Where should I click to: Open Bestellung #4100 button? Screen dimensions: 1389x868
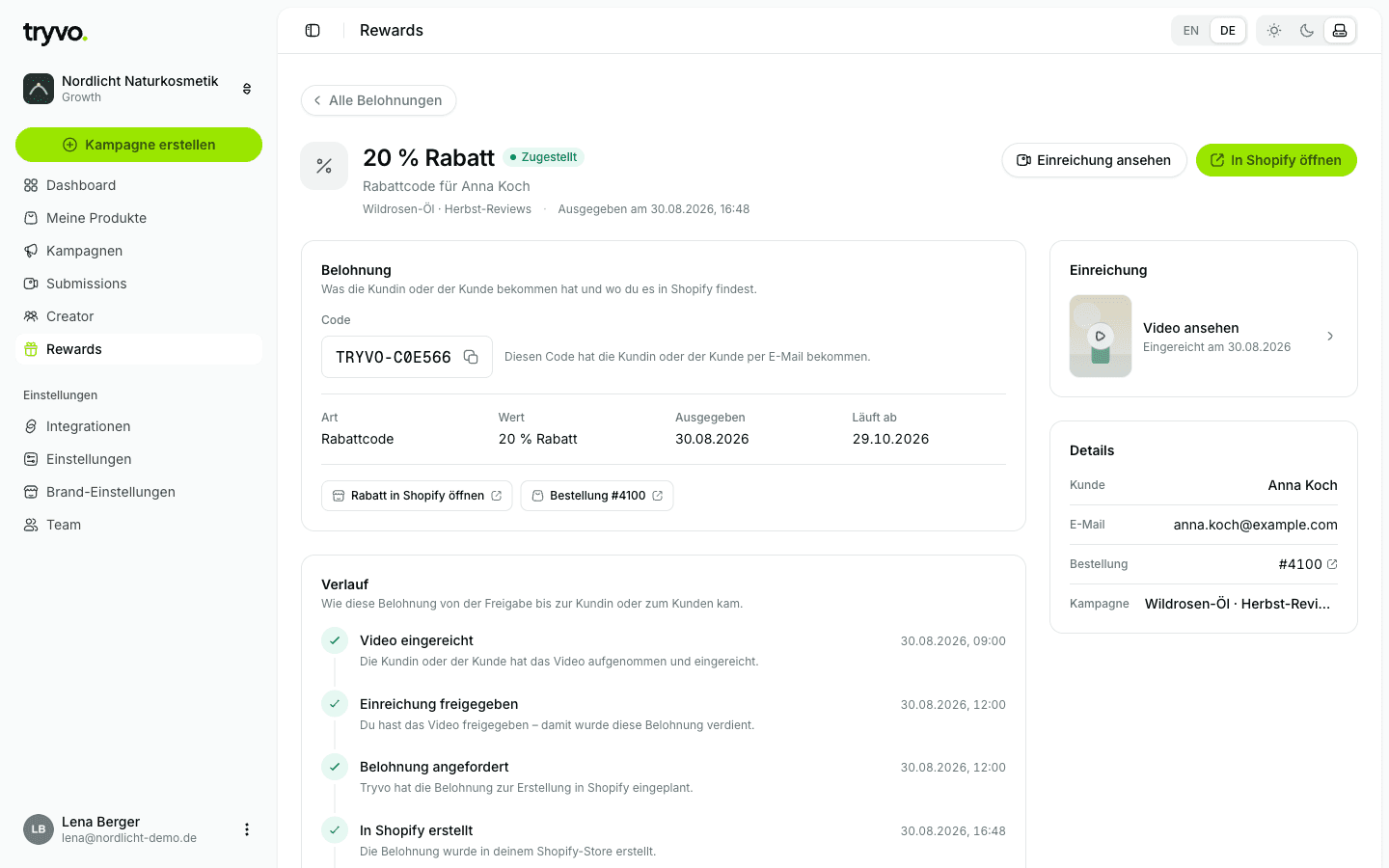click(x=597, y=496)
